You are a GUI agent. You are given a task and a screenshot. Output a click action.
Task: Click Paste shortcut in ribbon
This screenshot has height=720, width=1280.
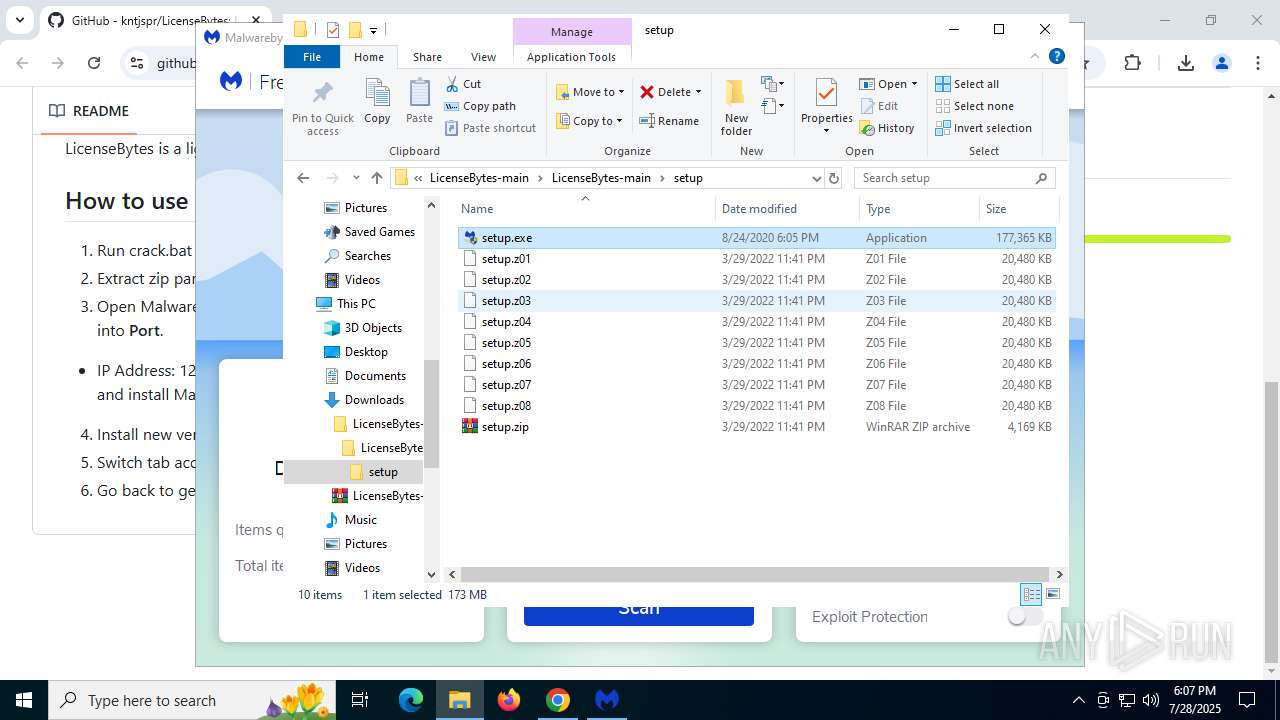pos(490,128)
